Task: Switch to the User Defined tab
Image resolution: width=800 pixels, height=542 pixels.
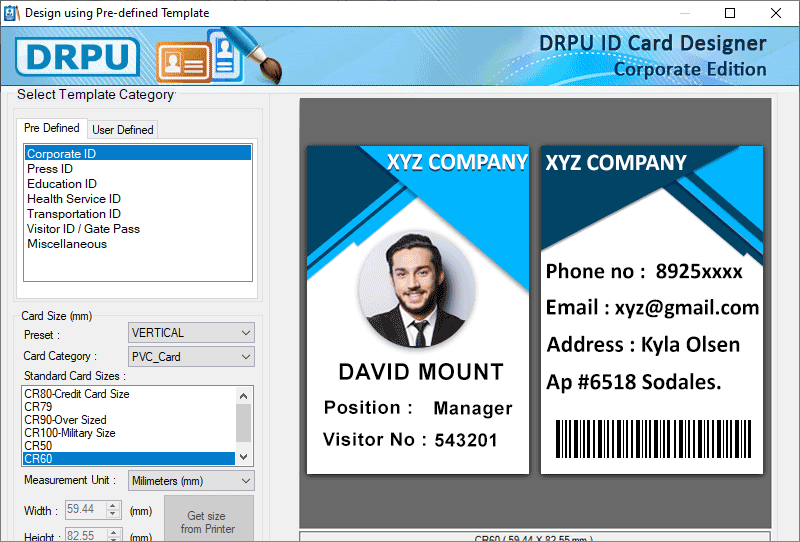Action: pos(122,130)
